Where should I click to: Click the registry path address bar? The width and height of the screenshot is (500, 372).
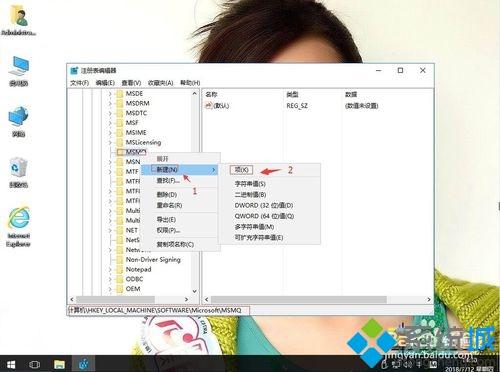[x=159, y=310]
